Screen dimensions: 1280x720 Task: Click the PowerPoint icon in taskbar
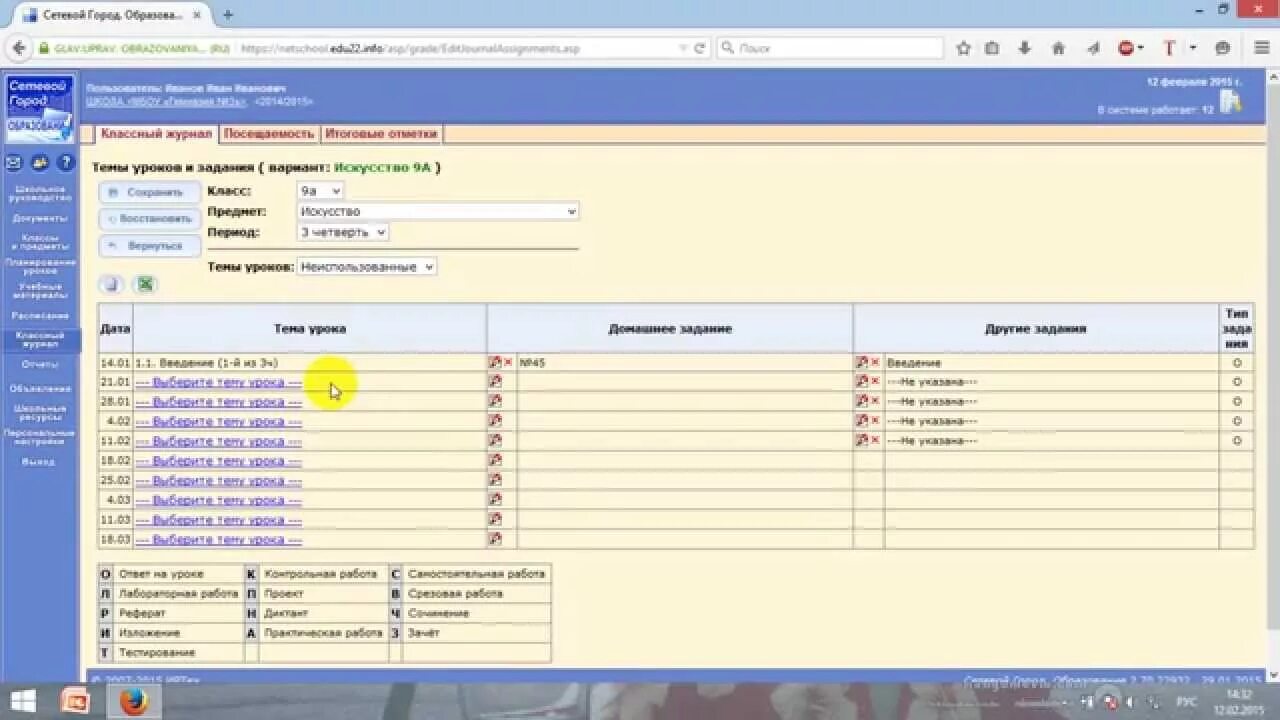pos(75,702)
